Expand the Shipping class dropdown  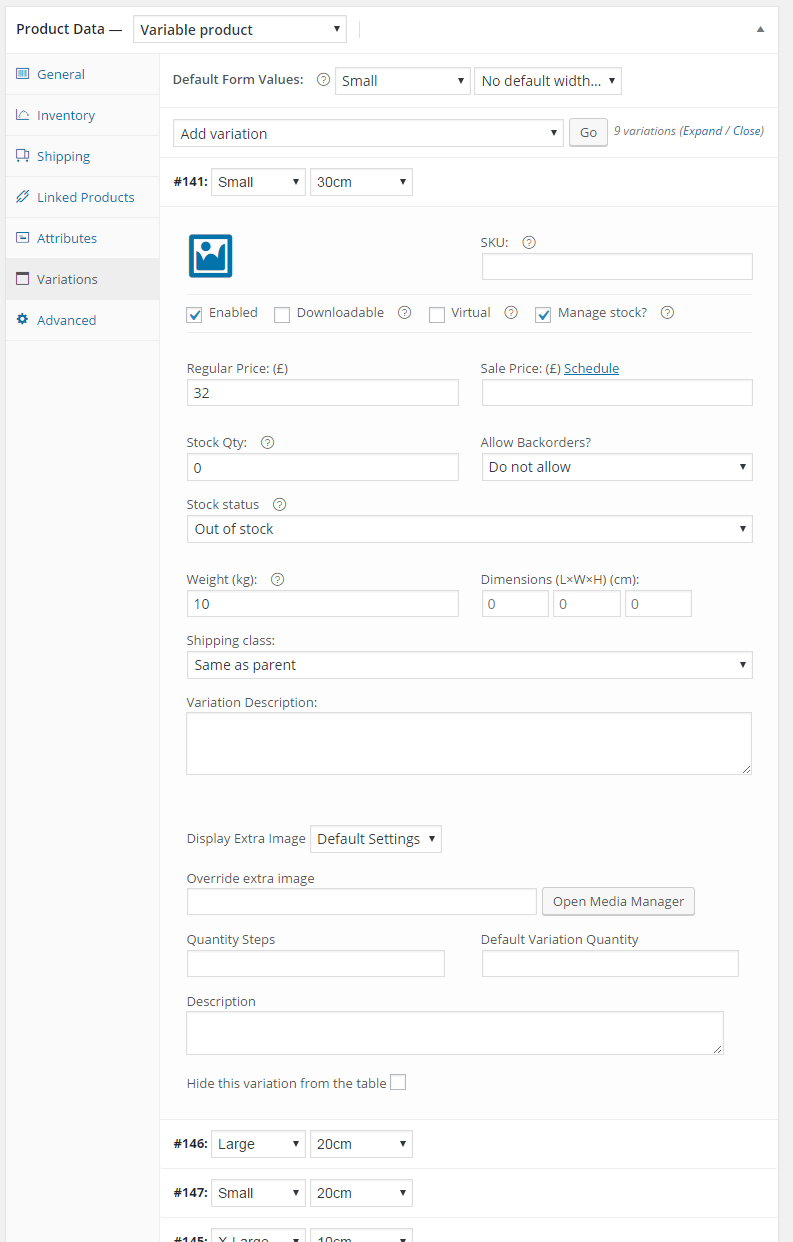469,664
